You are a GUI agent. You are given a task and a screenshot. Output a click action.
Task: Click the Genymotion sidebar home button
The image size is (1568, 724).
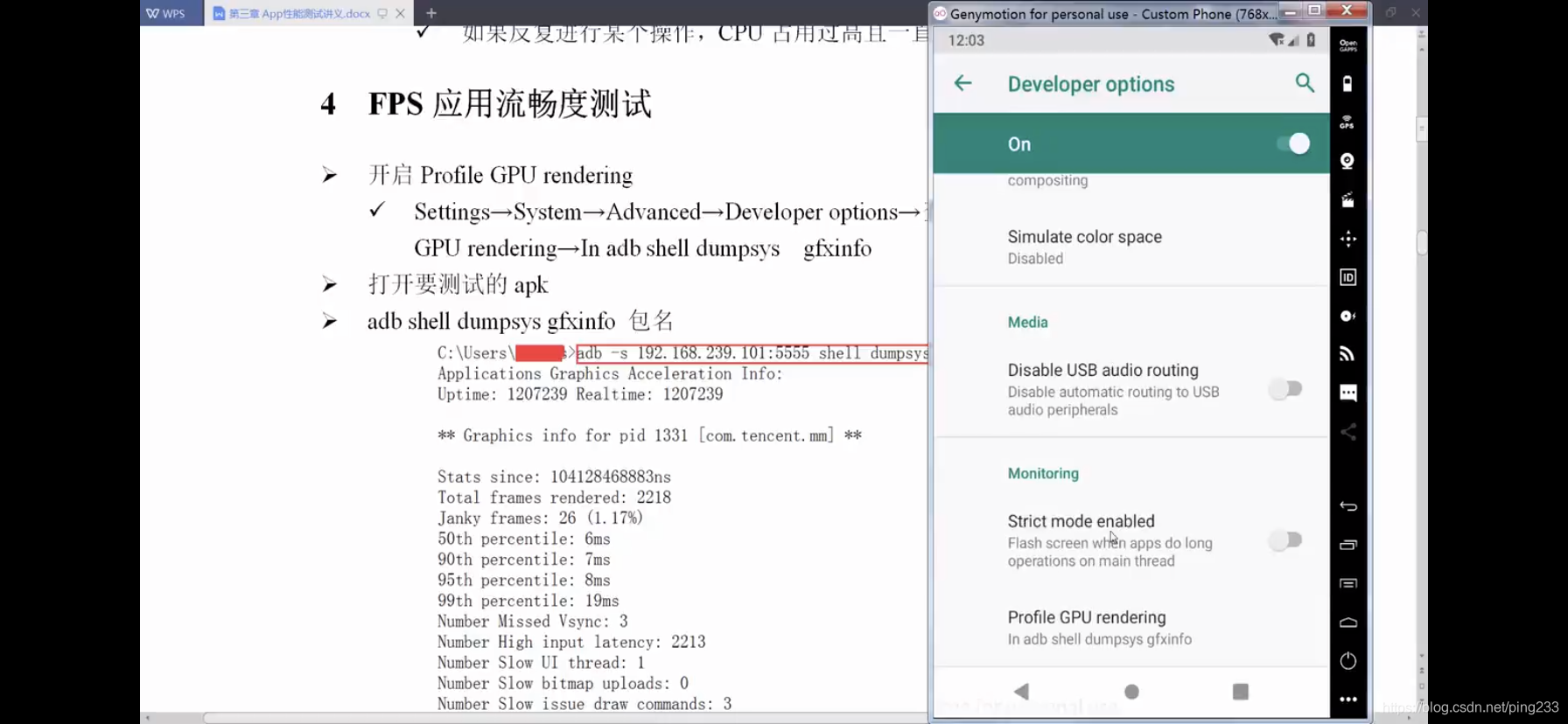[1347, 623]
